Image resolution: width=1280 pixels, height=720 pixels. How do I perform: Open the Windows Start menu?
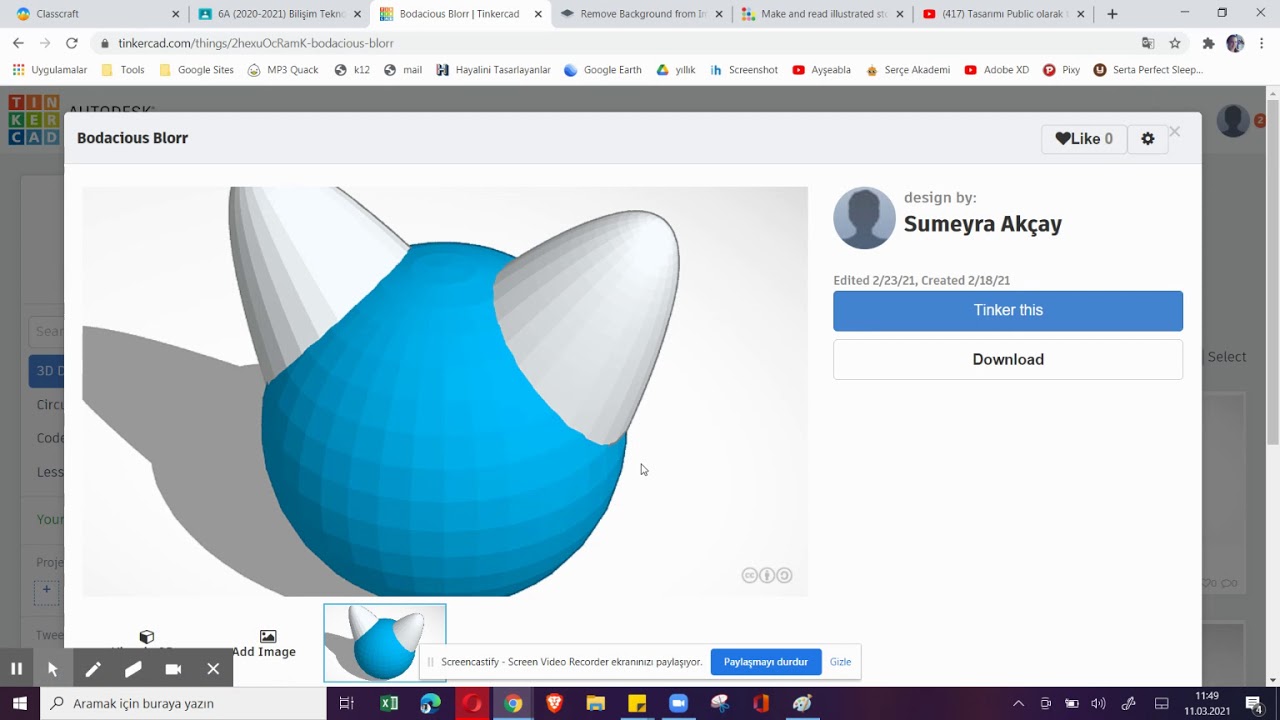point(20,703)
